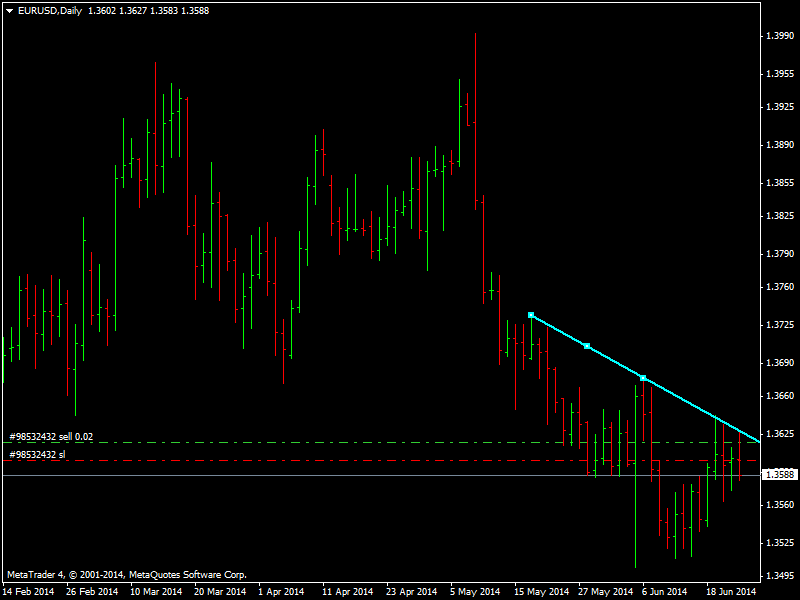Click the 1.3855 price axis label
800x600 pixels.
[780, 183]
